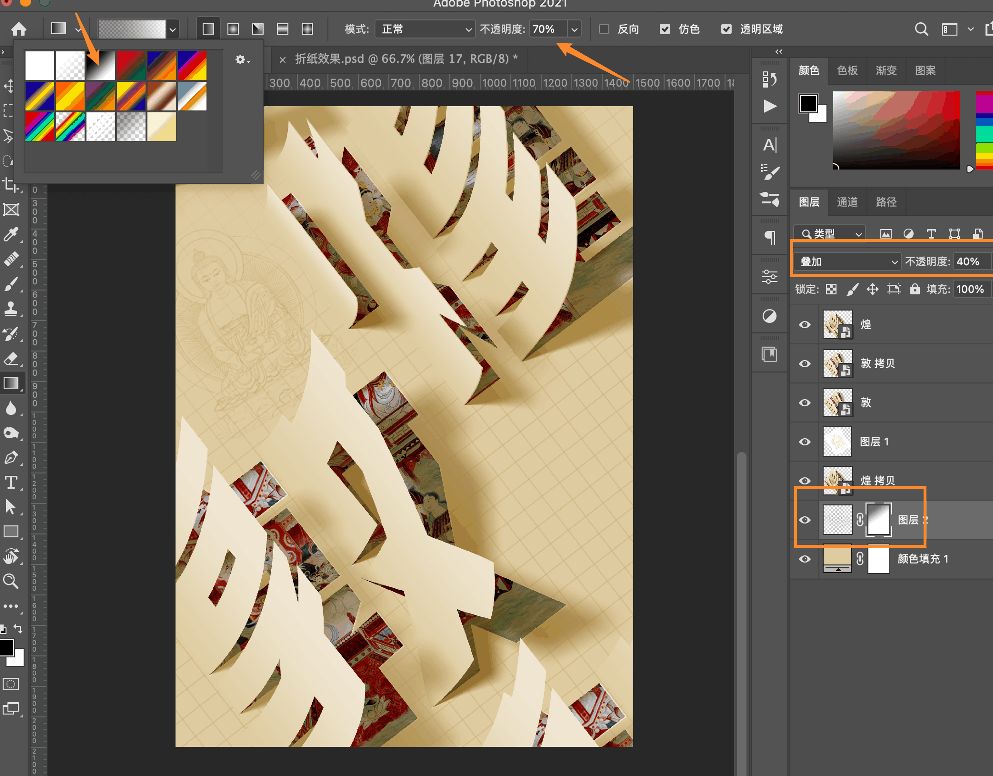The image size is (993, 776).
Task: Choose linear gradient style icon
Action: [x=208, y=29]
